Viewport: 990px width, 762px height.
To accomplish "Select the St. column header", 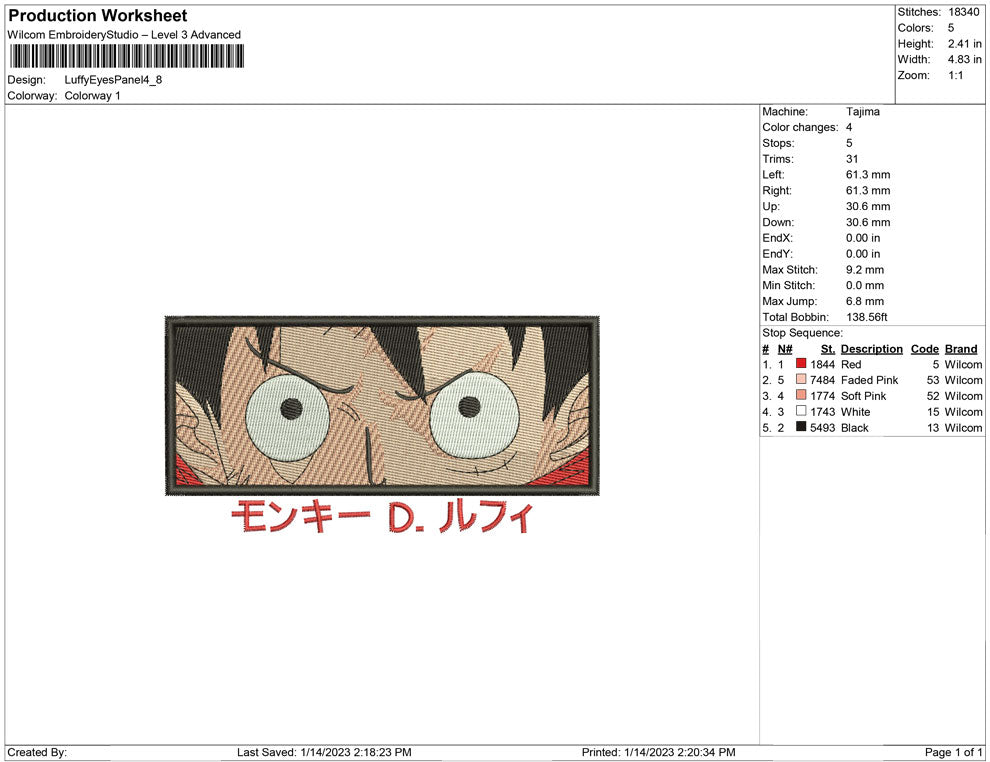I will 827,349.
